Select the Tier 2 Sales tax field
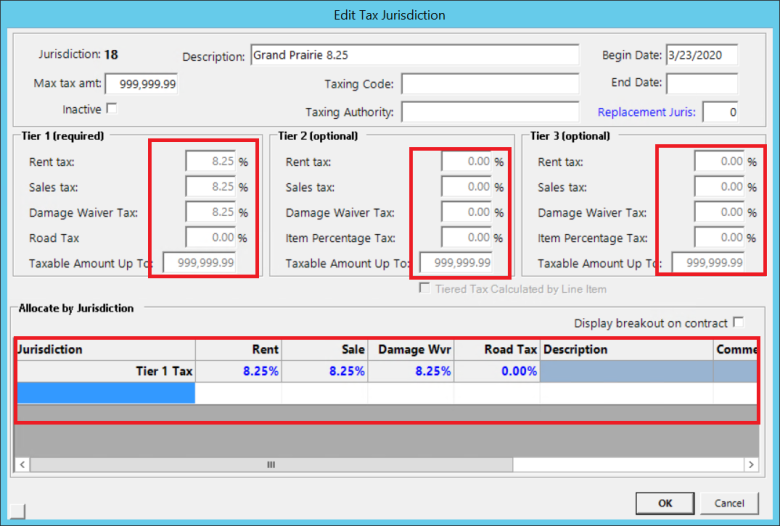Screen dimensions: 780x526 466,186
